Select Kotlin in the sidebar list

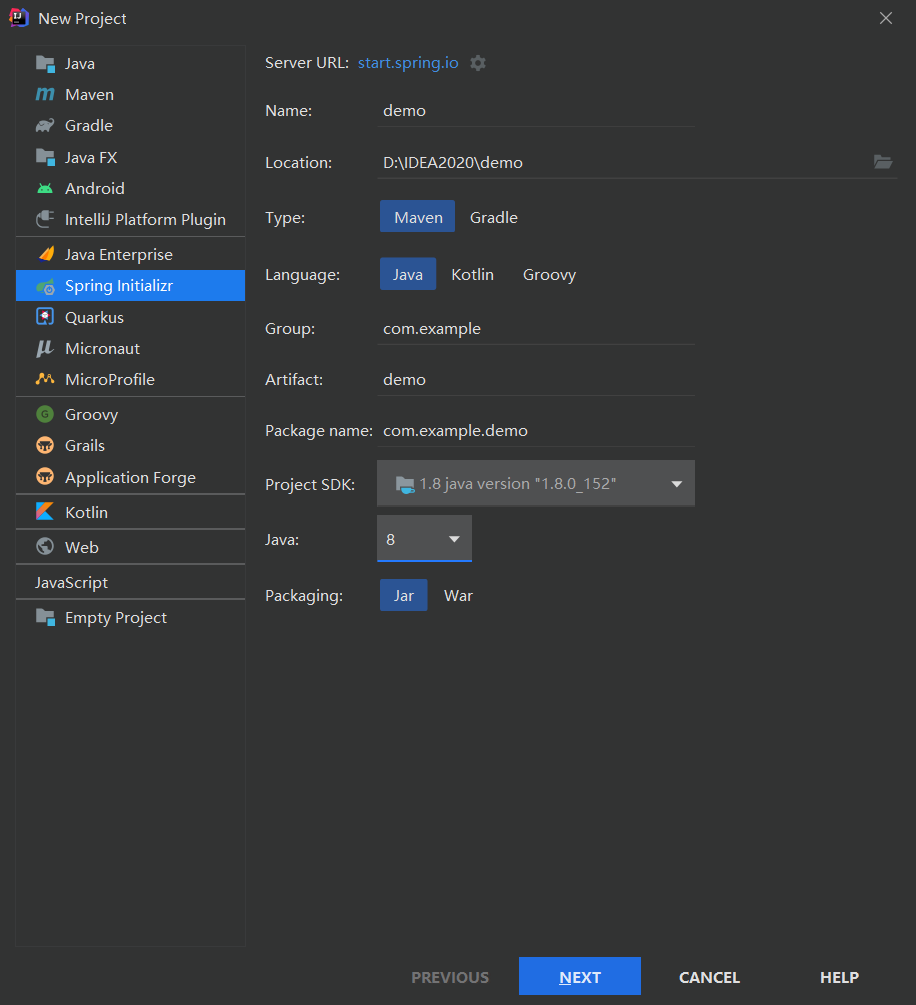pyautogui.click(x=130, y=512)
